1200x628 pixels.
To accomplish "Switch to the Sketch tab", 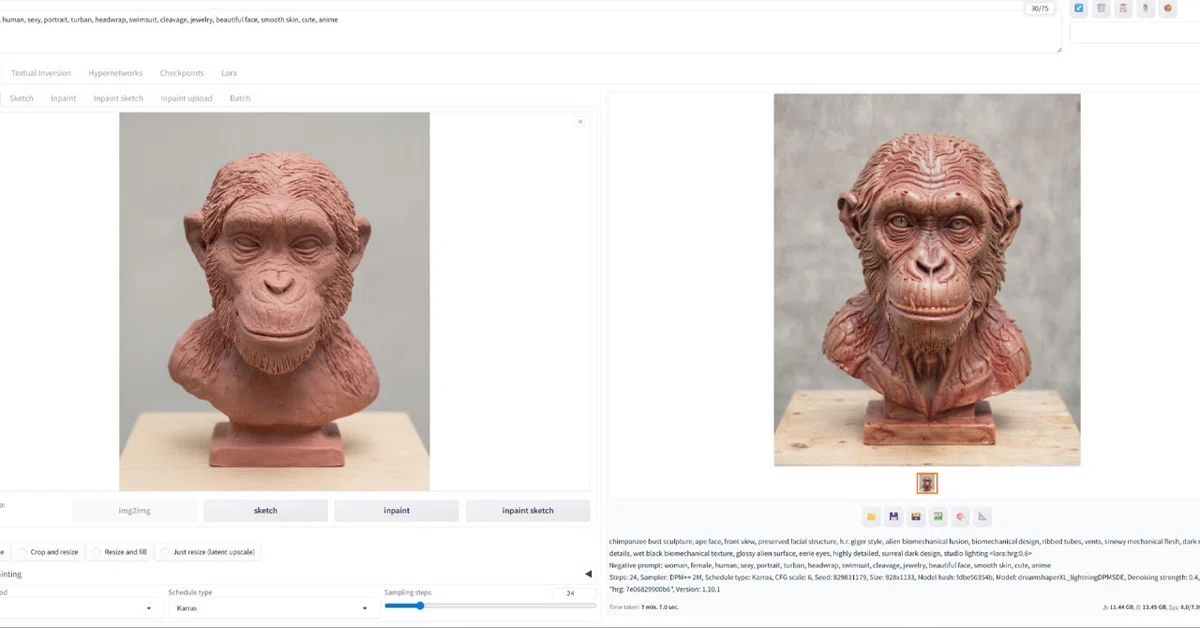I will (22, 98).
